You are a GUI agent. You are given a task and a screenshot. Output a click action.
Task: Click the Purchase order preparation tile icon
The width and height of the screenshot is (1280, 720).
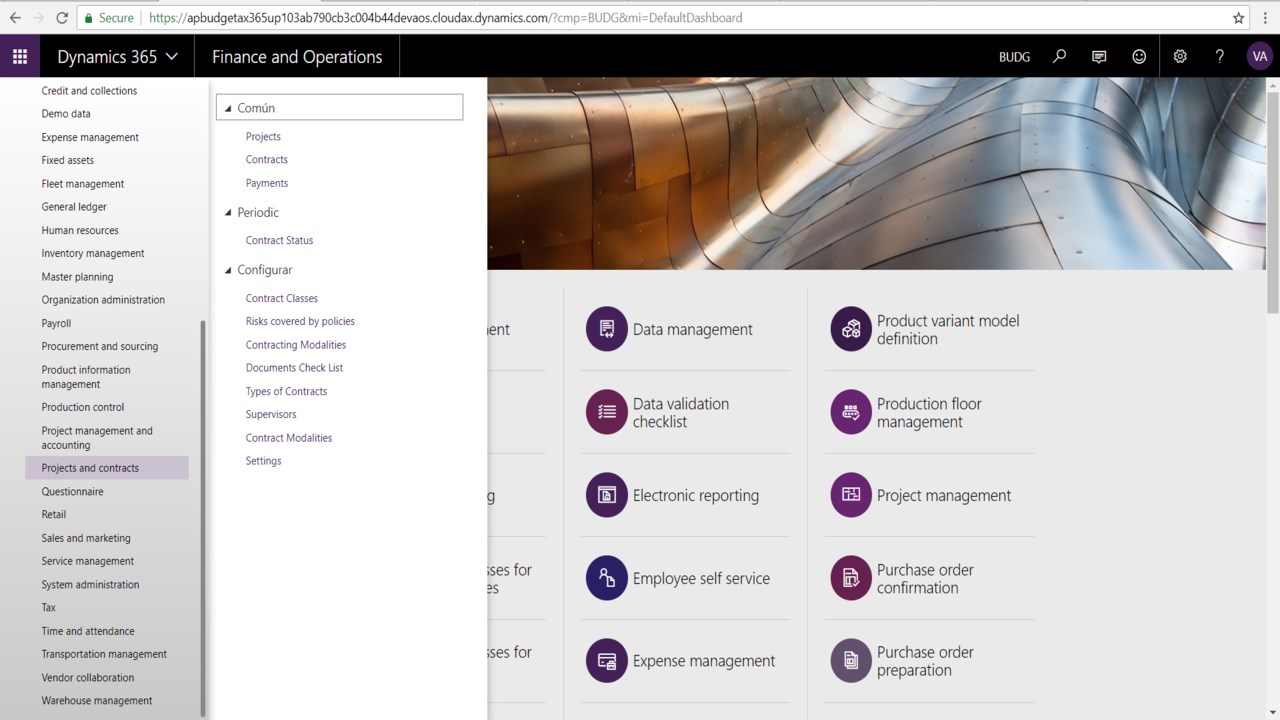(851, 661)
